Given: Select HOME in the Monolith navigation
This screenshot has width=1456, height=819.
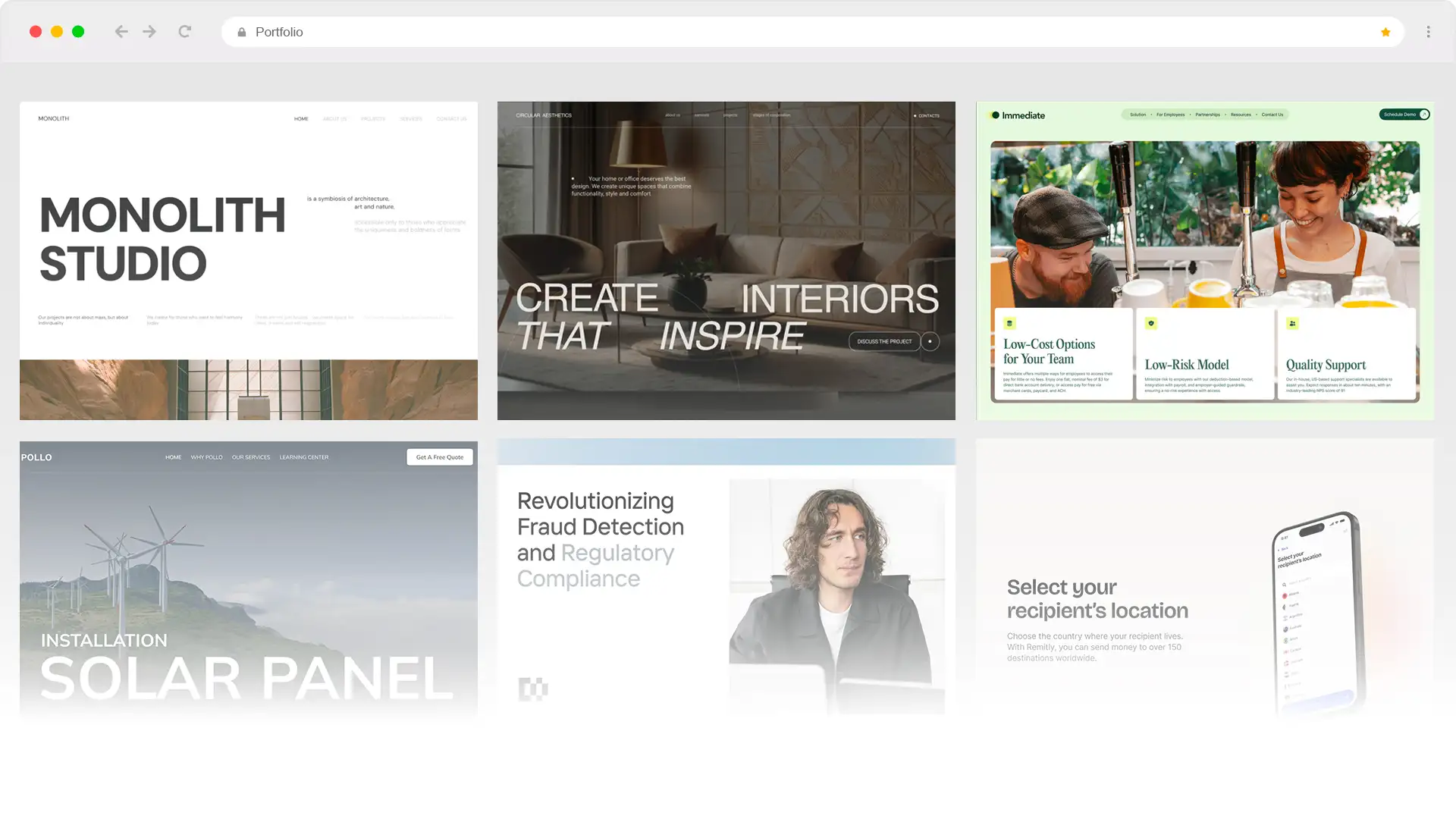Looking at the screenshot, I should pyautogui.click(x=301, y=119).
